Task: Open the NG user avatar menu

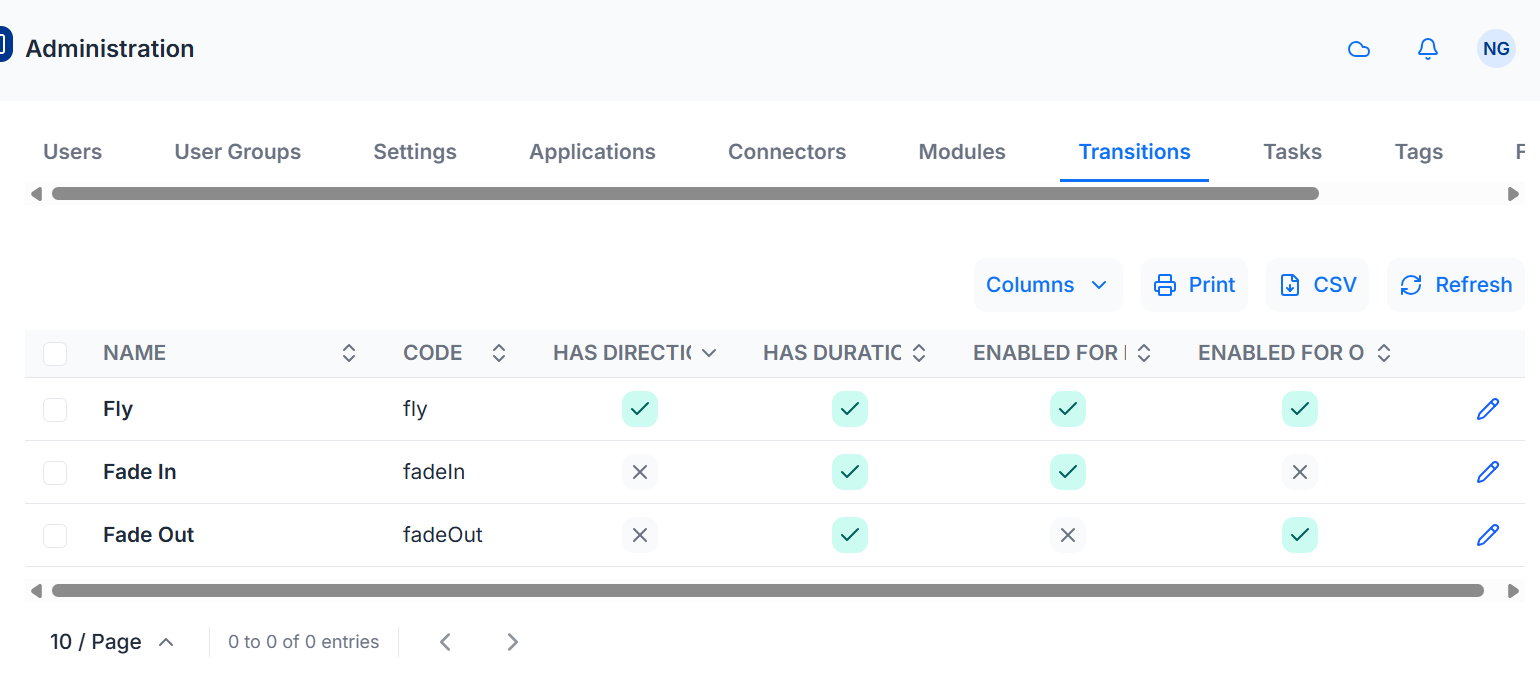Action: click(x=1496, y=49)
